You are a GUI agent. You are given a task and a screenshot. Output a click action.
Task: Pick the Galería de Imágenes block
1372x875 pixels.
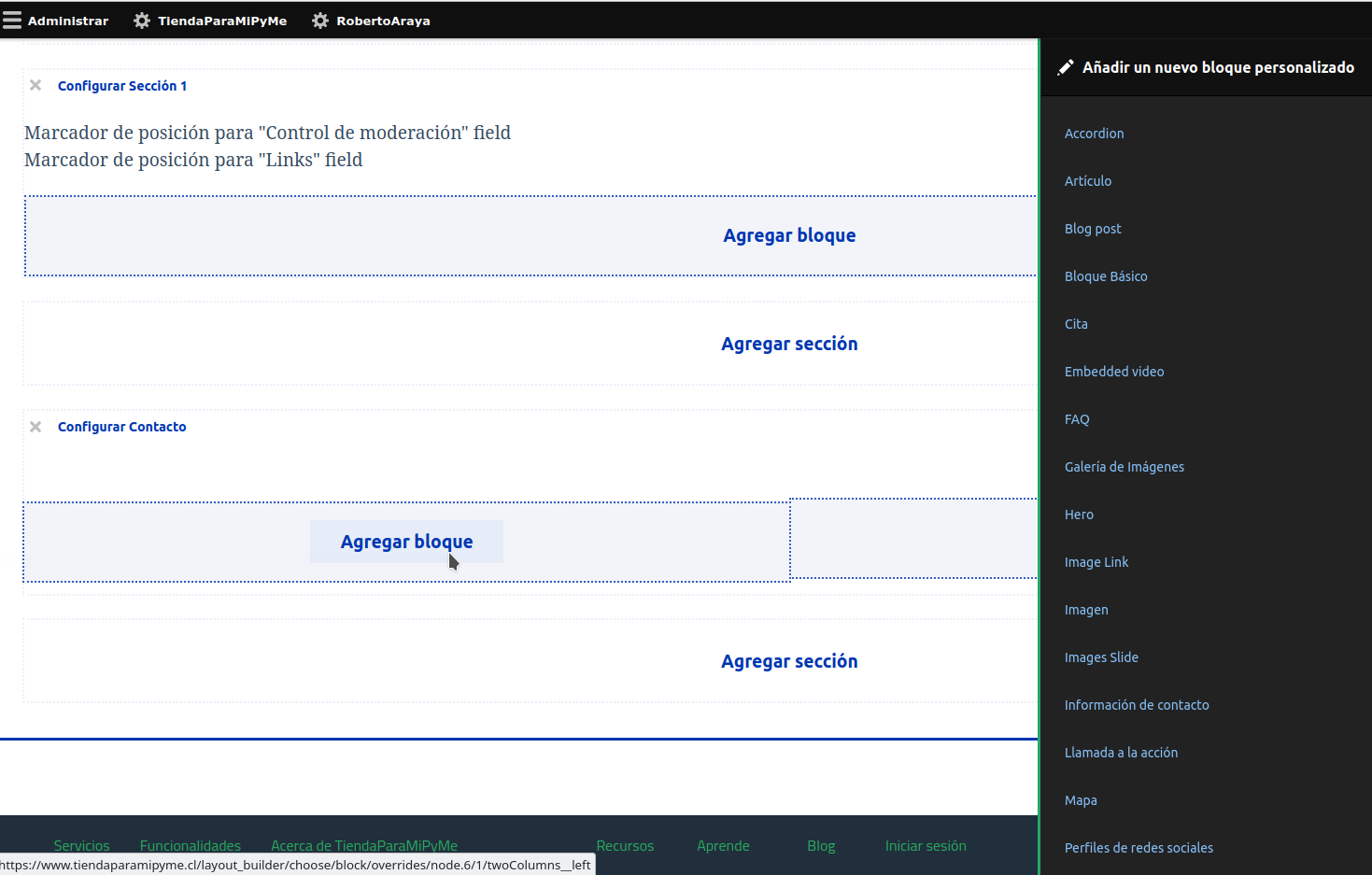pos(1124,467)
